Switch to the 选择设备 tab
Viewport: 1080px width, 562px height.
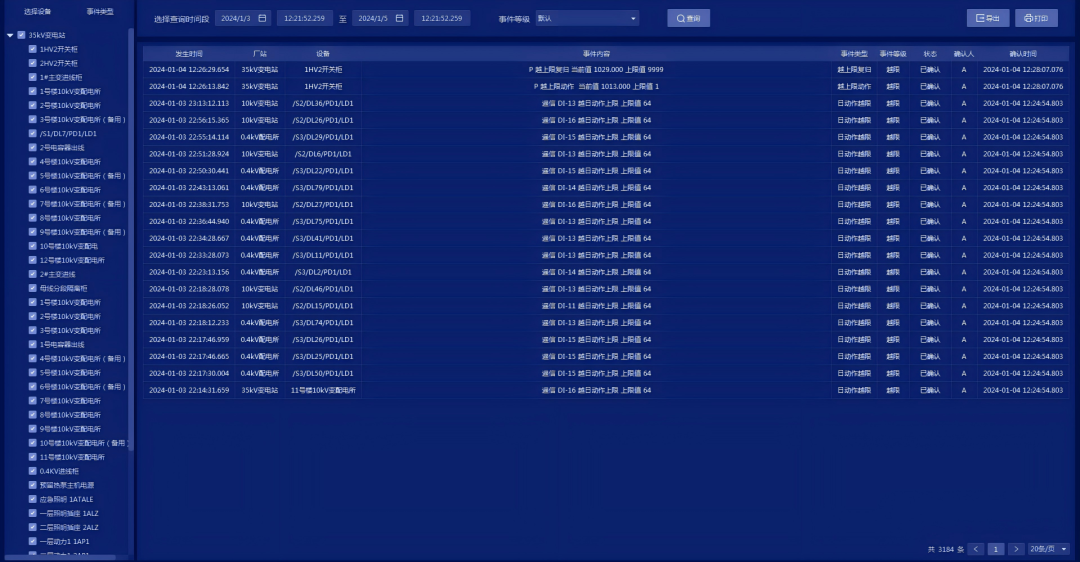37,12
